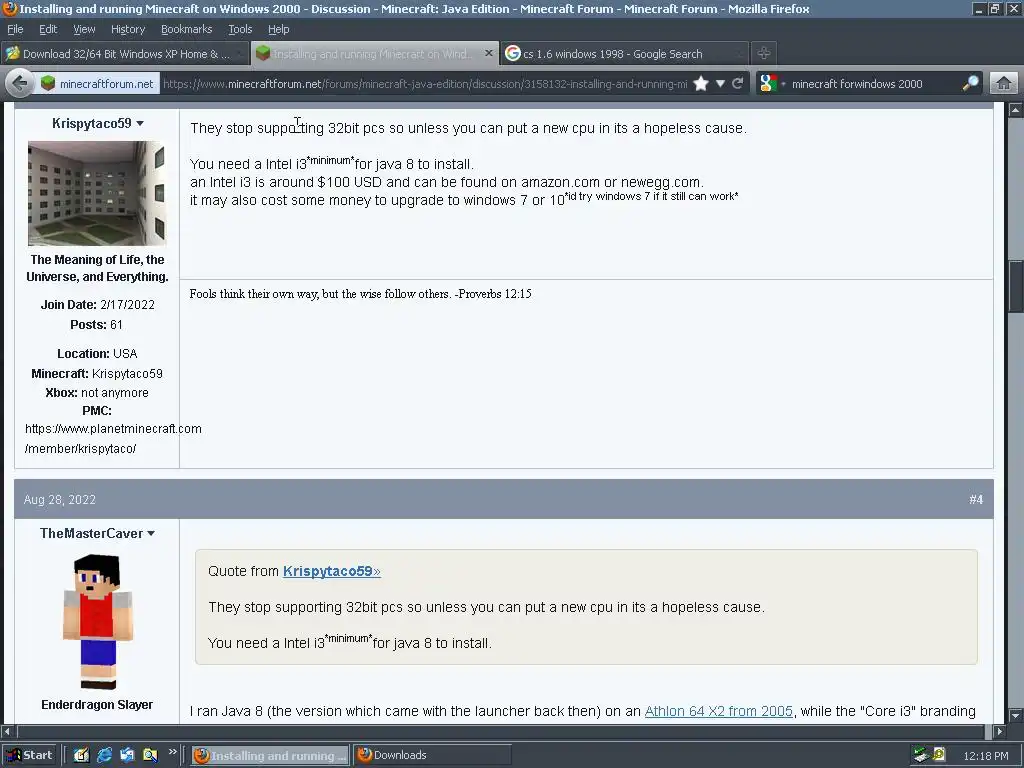The height and width of the screenshot is (768, 1024).
Task: Click the yellow system tray icon
Action: [x=939, y=754]
